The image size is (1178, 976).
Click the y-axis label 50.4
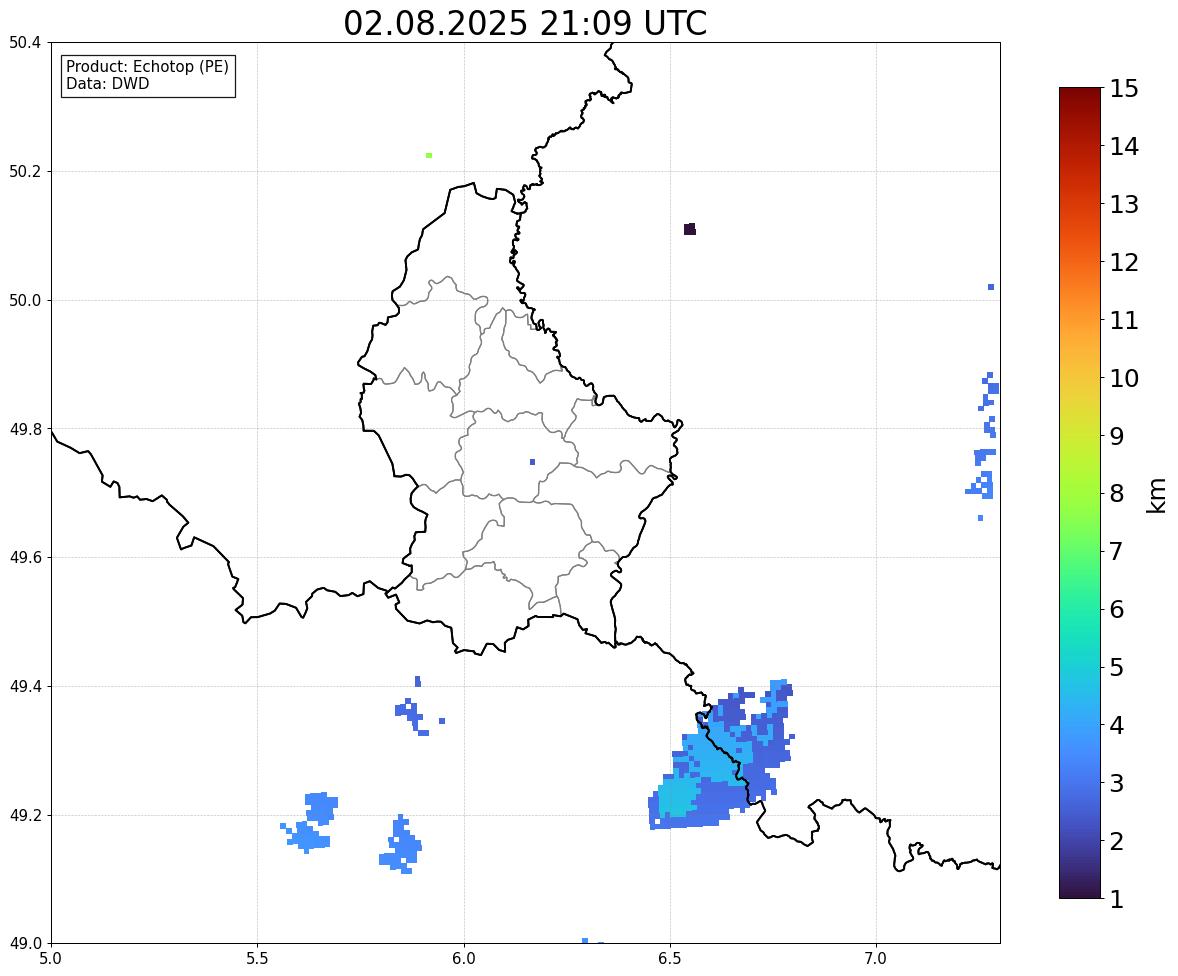(x=25, y=43)
